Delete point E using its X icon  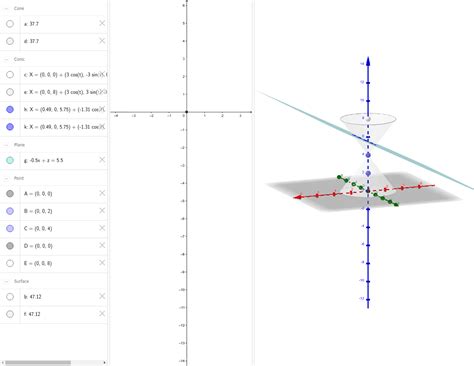pos(102,263)
